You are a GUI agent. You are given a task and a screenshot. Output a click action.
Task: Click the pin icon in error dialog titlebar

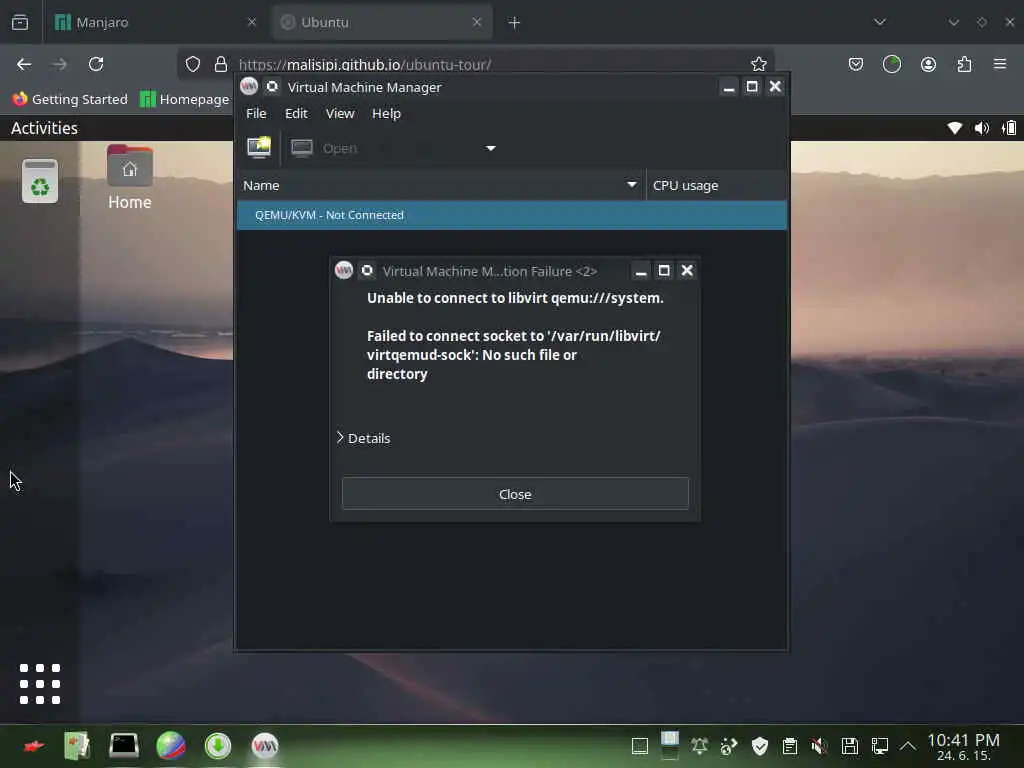[367, 270]
